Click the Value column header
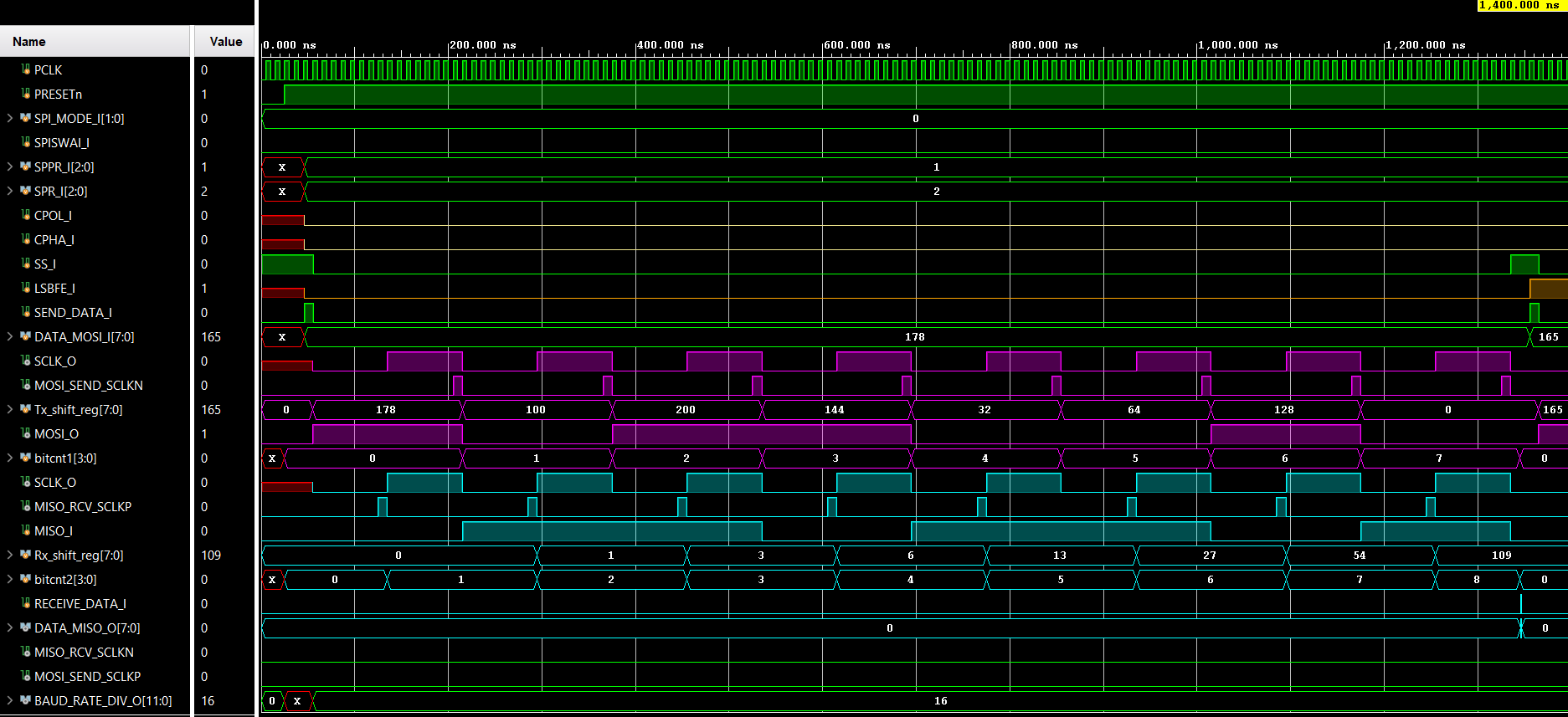 225,42
